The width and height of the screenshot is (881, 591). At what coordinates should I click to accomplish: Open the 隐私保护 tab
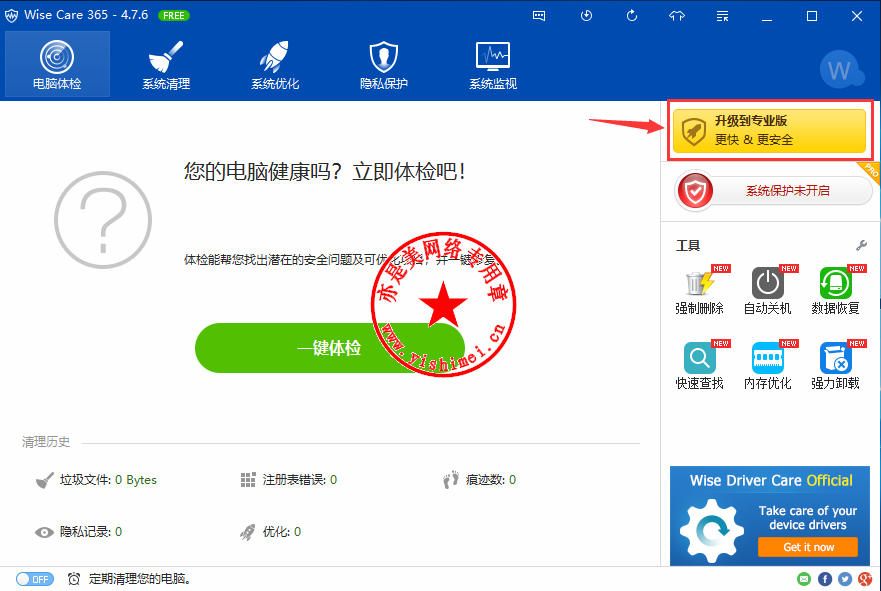pos(384,64)
